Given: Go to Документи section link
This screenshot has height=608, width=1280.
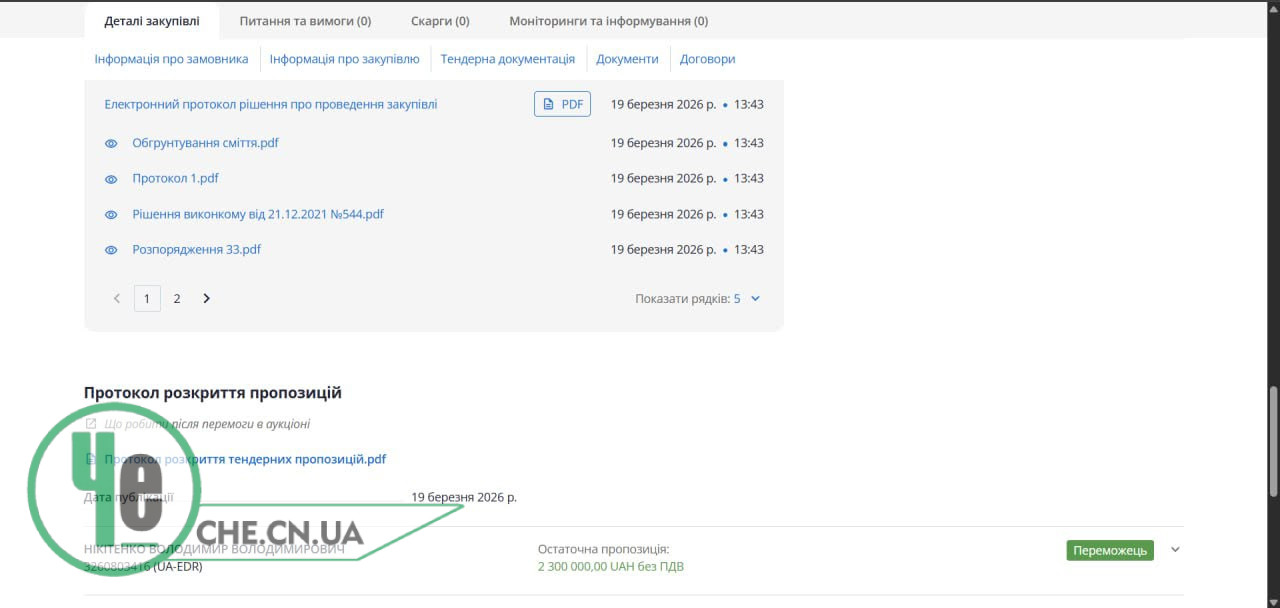Looking at the screenshot, I should 628,59.
